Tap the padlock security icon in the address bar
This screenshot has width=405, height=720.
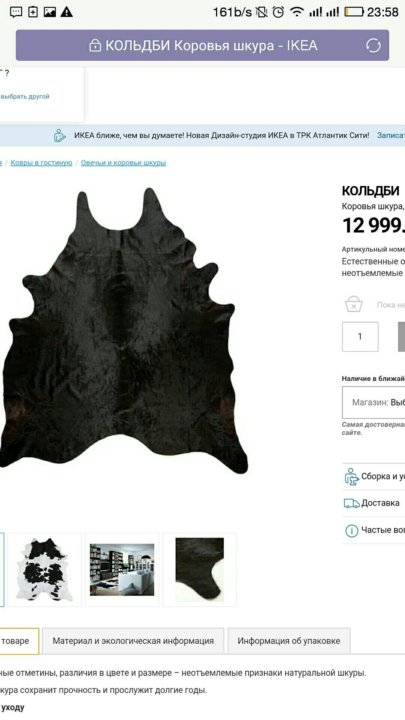click(95, 45)
